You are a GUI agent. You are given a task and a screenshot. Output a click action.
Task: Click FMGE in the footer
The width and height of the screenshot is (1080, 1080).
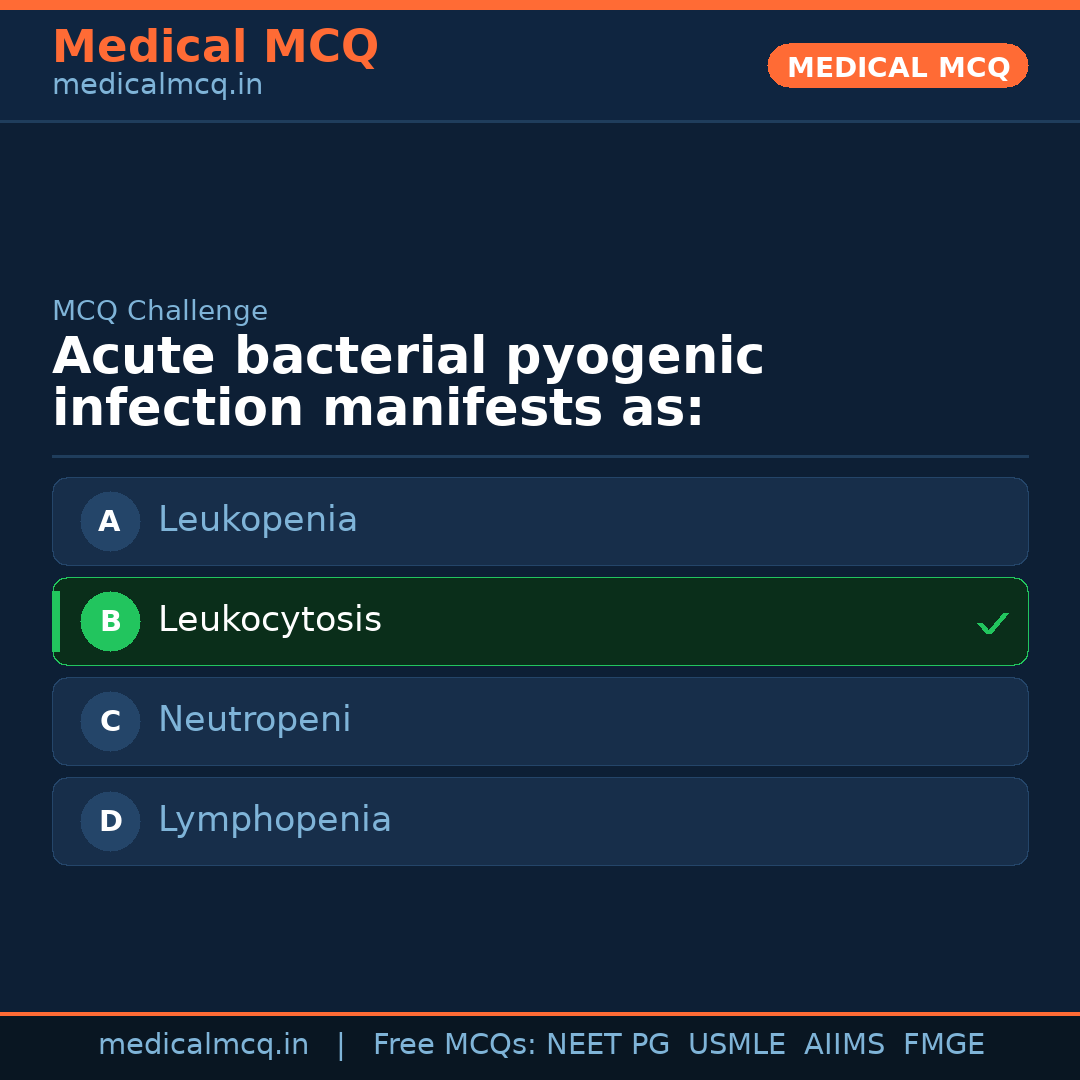tap(943, 1045)
